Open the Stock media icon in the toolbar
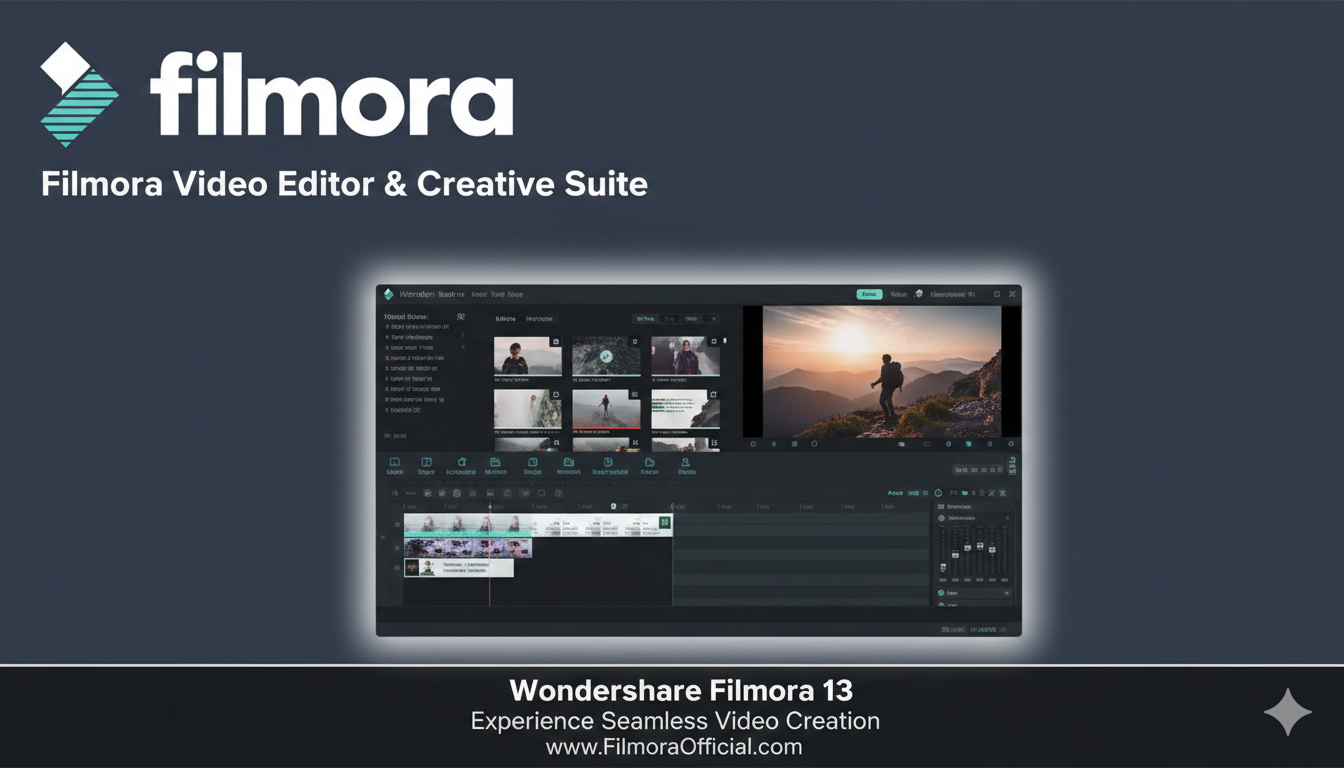 pyautogui.click(x=426, y=463)
